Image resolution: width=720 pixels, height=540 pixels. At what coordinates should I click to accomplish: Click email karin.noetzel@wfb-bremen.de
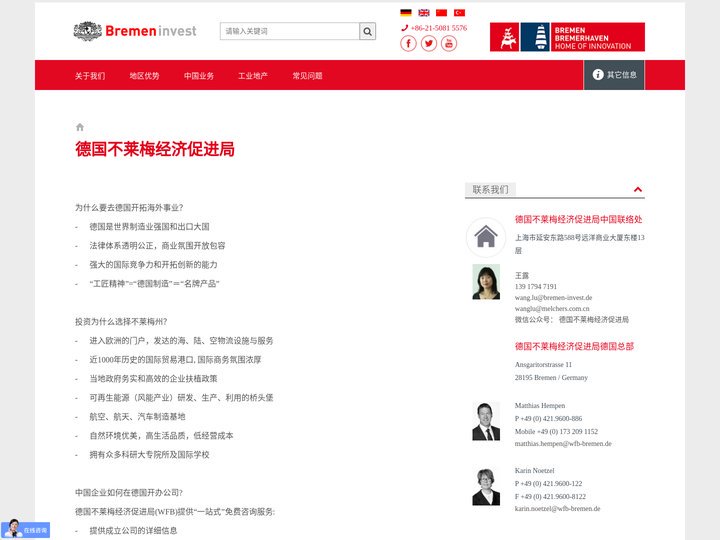557,508
